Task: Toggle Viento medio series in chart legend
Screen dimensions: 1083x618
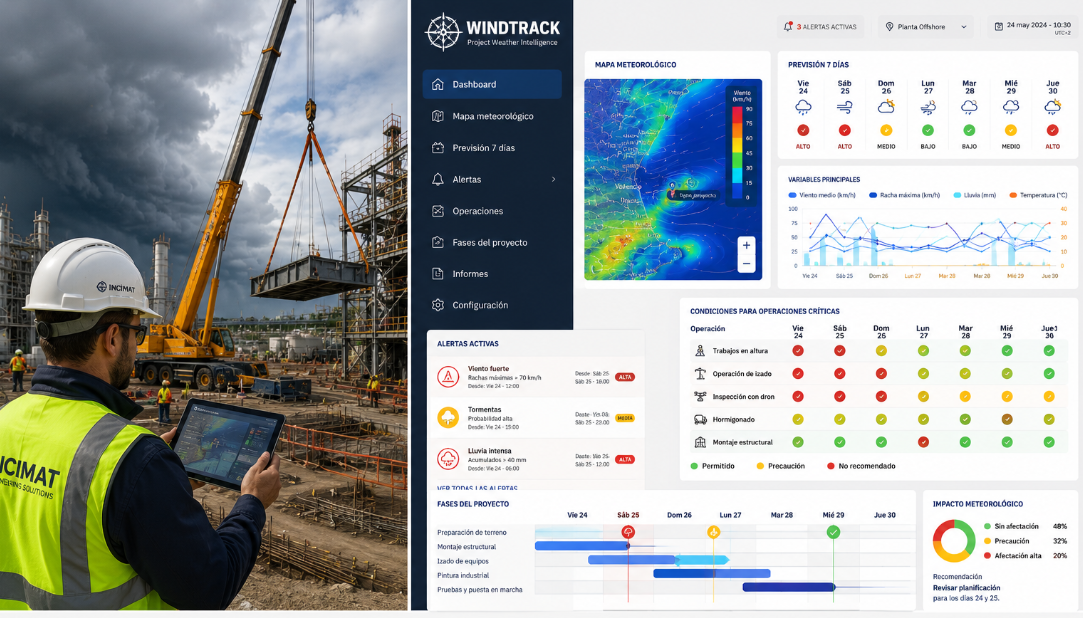Action: [822, 195]
